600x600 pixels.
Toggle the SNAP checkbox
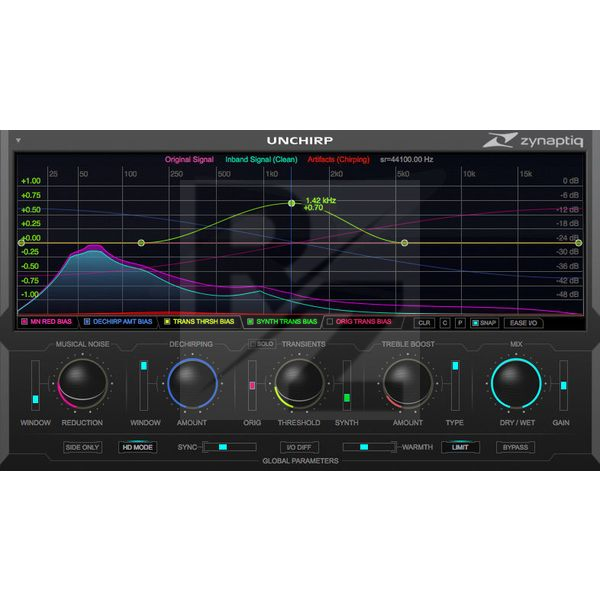pyautogui.click(x=475, y=323)
